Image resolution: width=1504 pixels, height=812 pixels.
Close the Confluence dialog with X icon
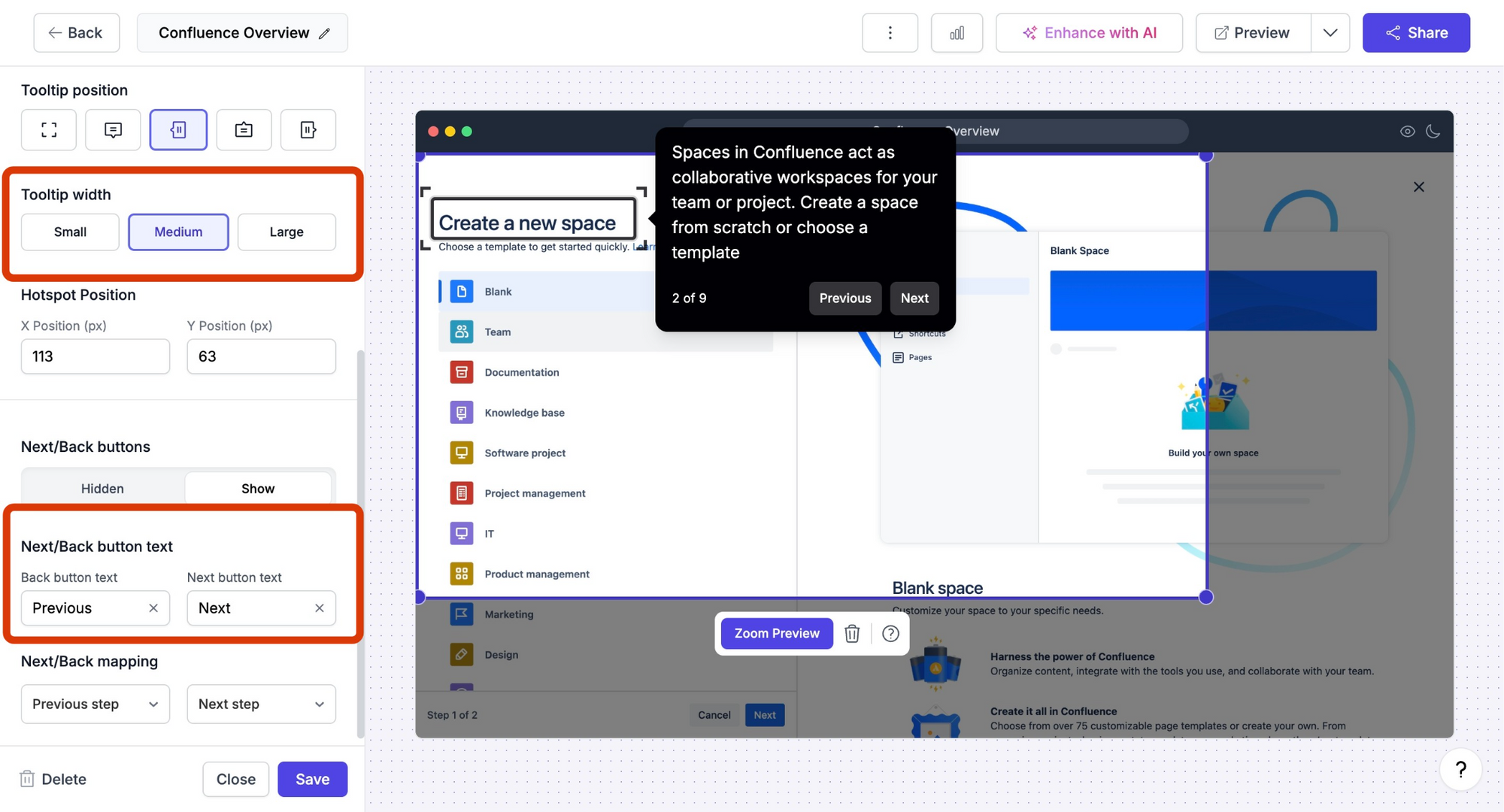tap(1418, 186)
